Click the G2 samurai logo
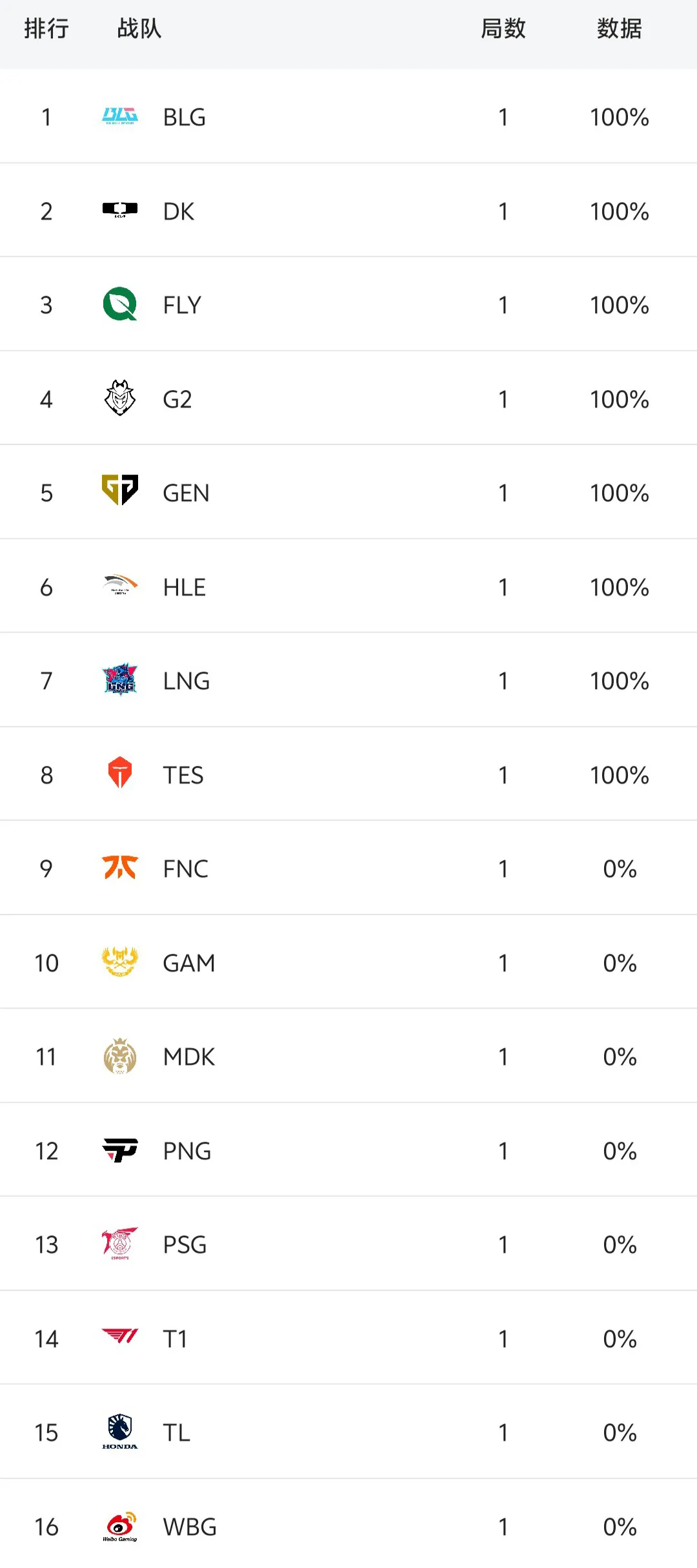This screenshot has width=697, height=1568. click(120, 398)
